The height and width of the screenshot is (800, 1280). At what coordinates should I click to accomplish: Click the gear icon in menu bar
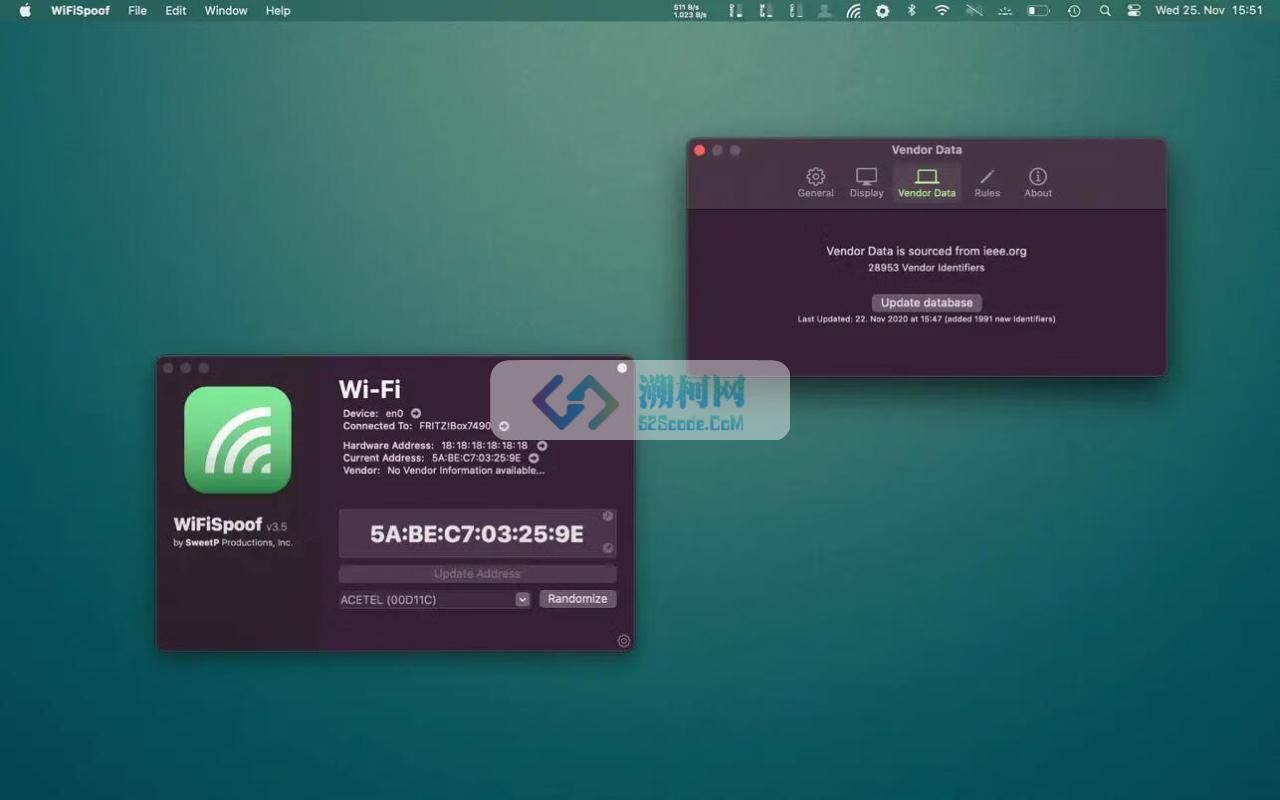tap(882, 11)
